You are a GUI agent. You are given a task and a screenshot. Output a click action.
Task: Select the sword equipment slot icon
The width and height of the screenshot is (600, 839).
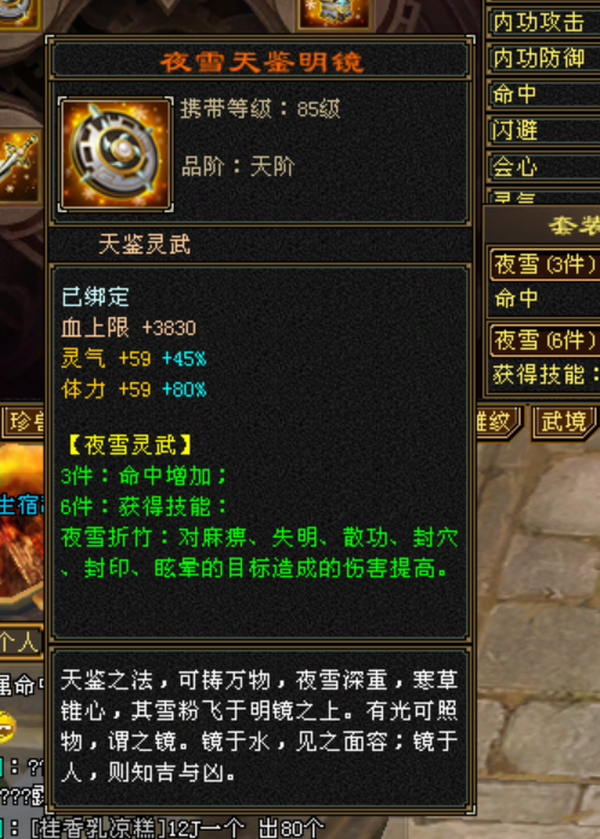19,165
